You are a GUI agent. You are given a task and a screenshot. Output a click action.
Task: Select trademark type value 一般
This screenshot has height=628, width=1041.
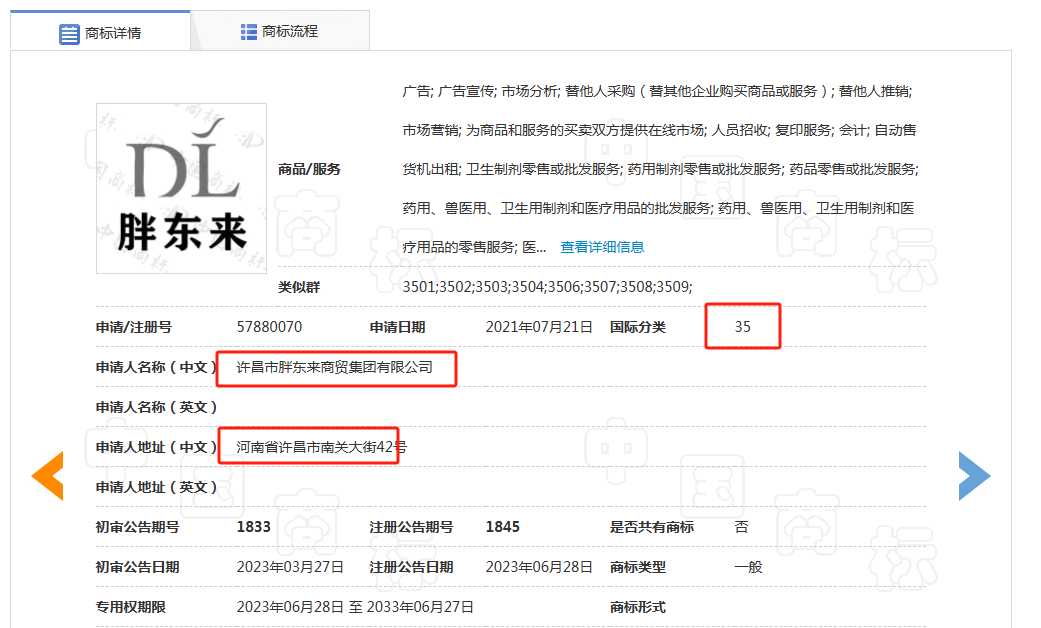(748, 567)
